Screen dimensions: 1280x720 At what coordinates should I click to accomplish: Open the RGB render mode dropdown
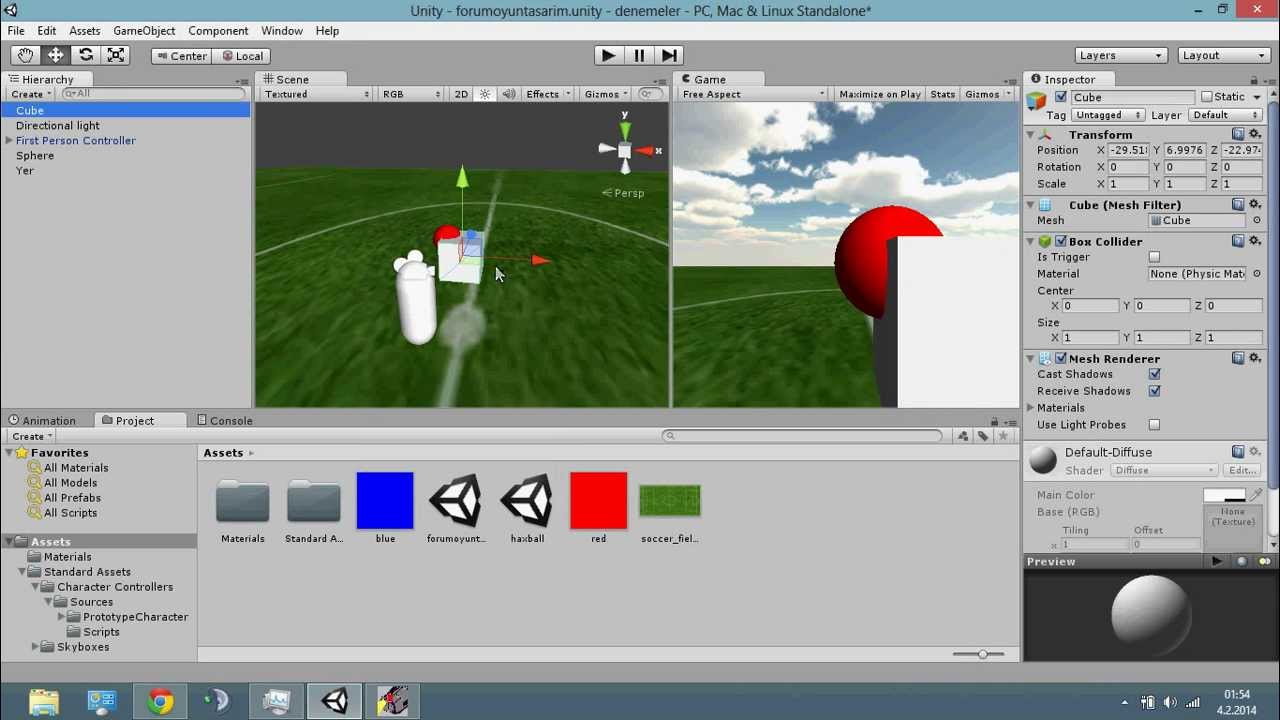click(x=411, y=94)
